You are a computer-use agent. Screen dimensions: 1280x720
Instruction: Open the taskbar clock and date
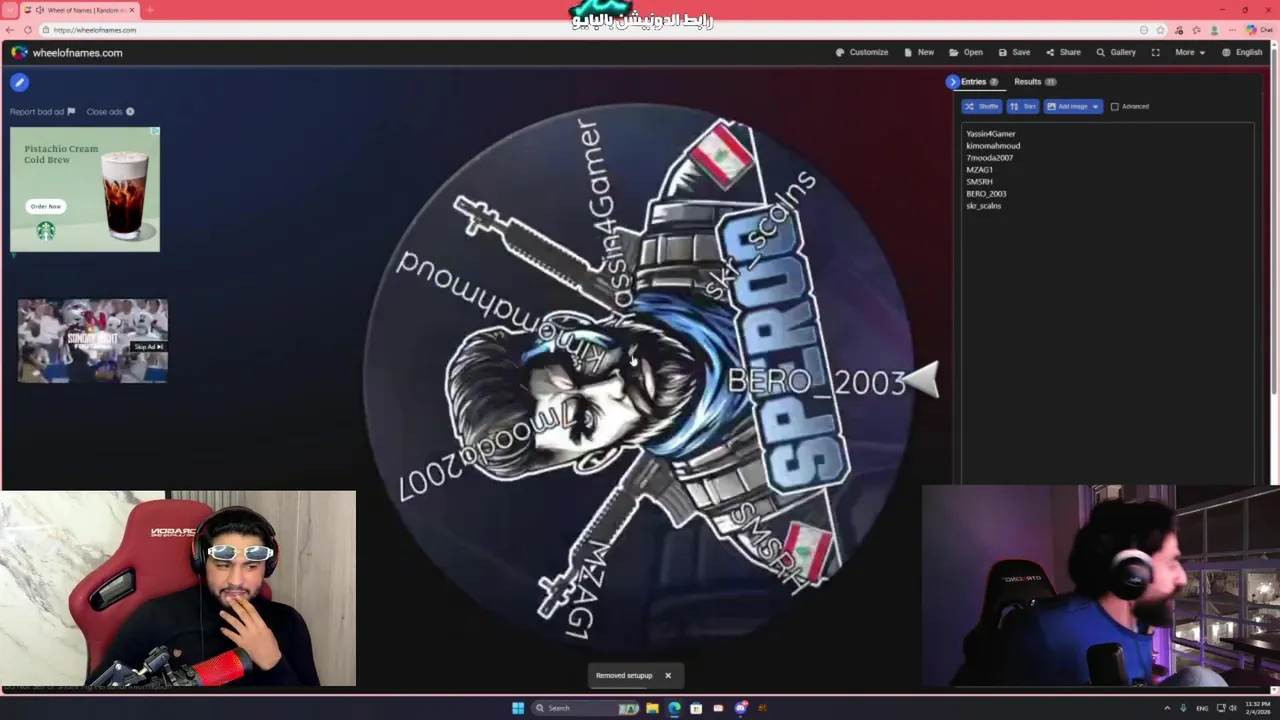pos(1258,708)
